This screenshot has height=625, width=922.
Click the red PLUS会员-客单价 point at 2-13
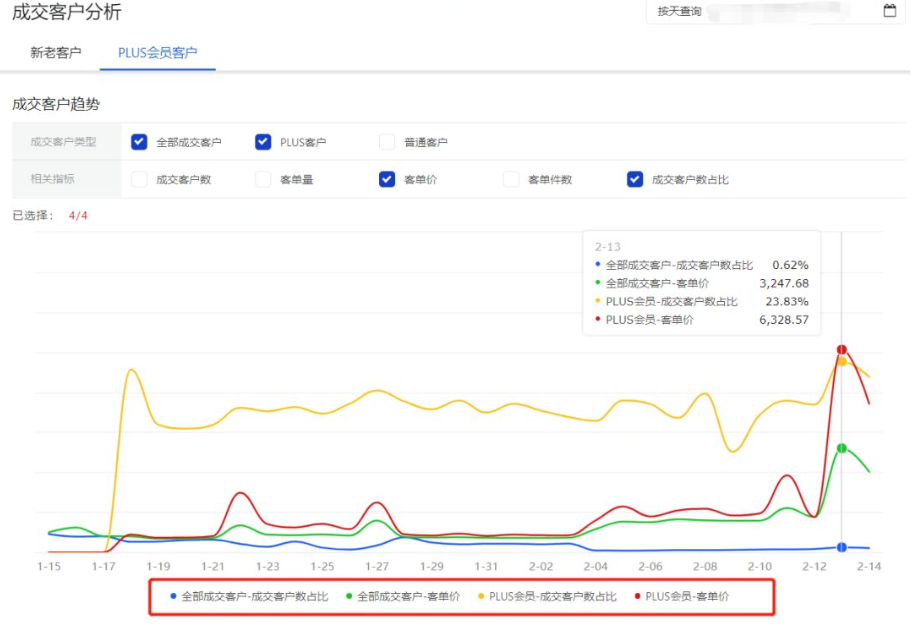(841, 350)
